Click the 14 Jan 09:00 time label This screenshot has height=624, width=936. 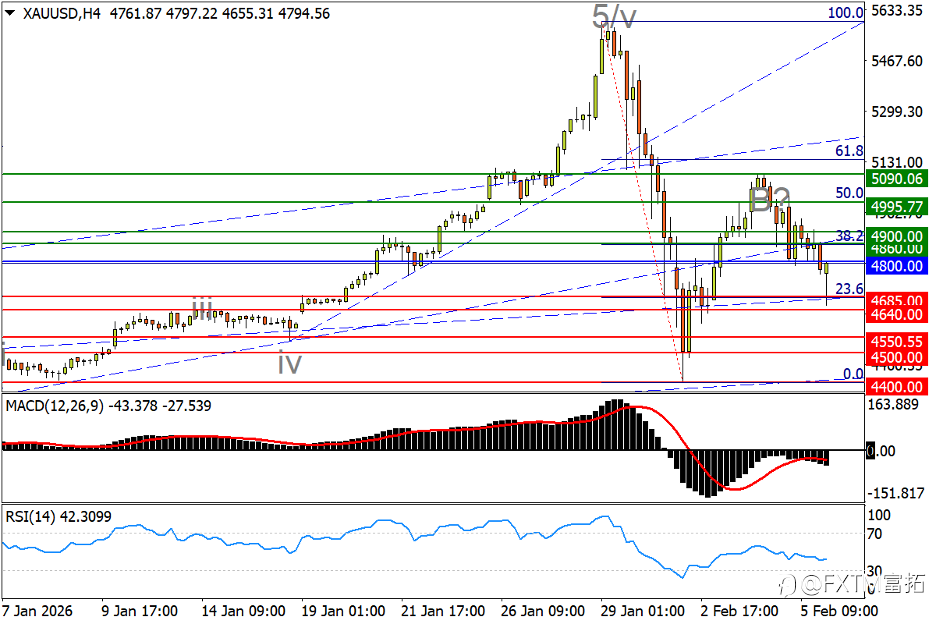pyautogui.click(x=243, y=611)
